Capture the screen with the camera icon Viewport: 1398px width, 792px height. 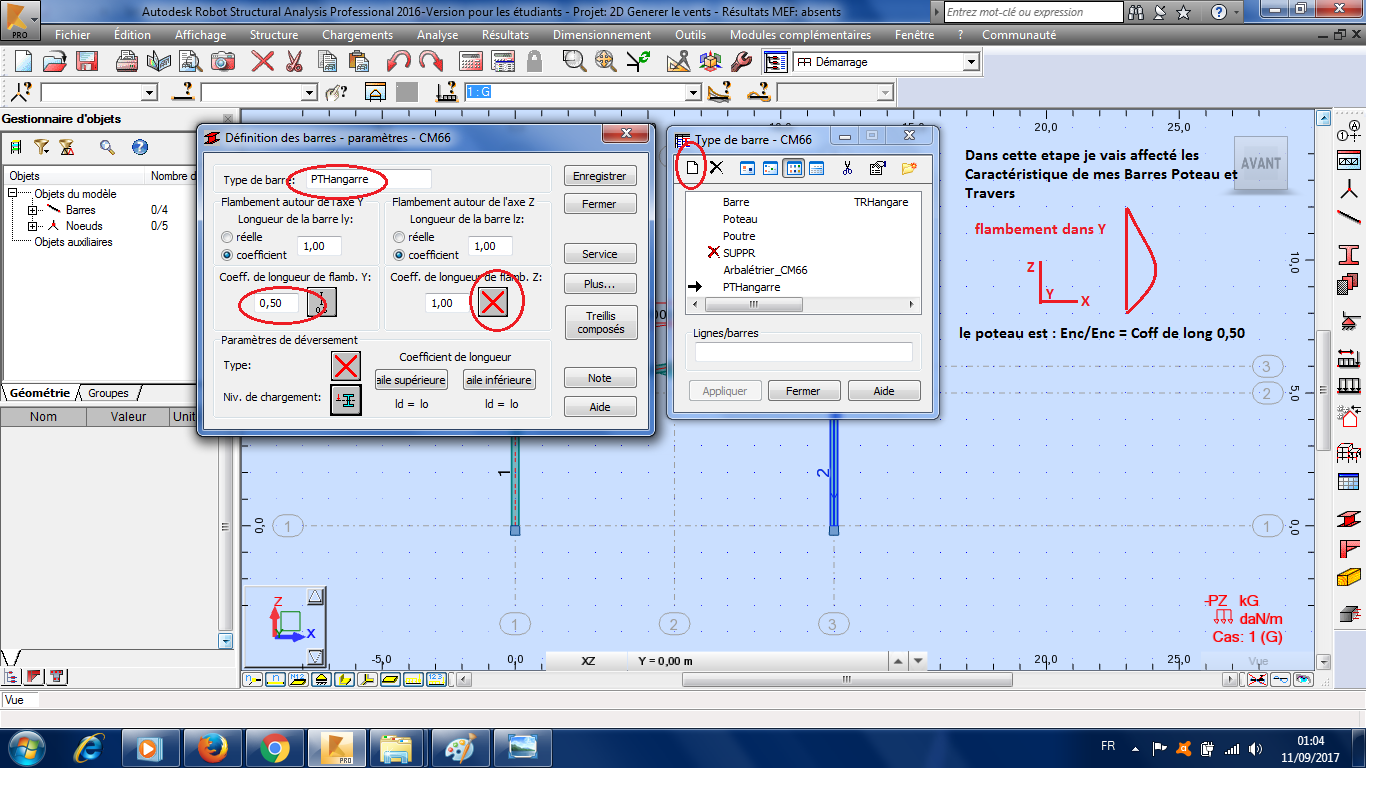point(223,62)
